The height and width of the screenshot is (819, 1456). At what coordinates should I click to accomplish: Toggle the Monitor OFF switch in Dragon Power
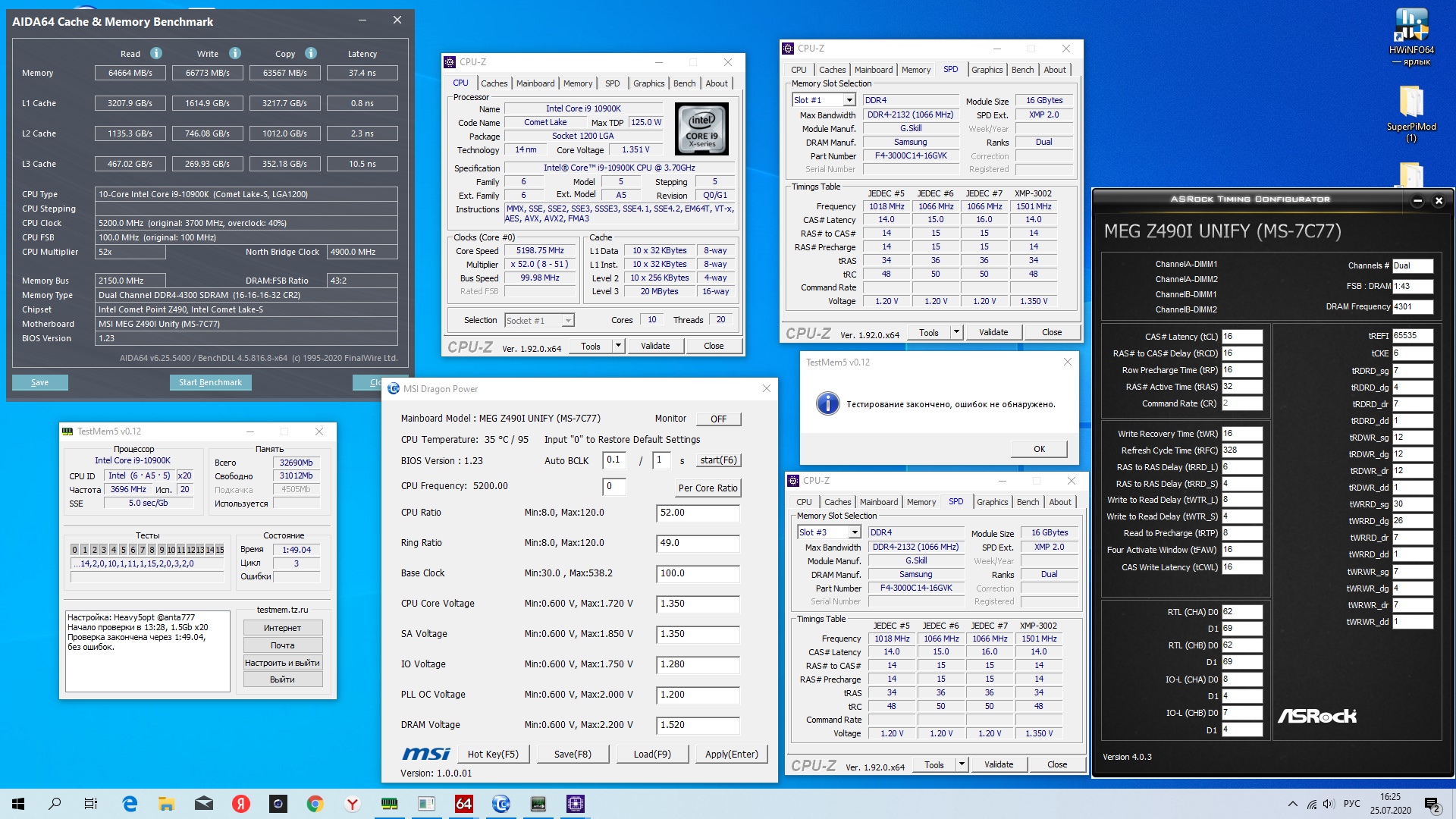coord(718,419)
